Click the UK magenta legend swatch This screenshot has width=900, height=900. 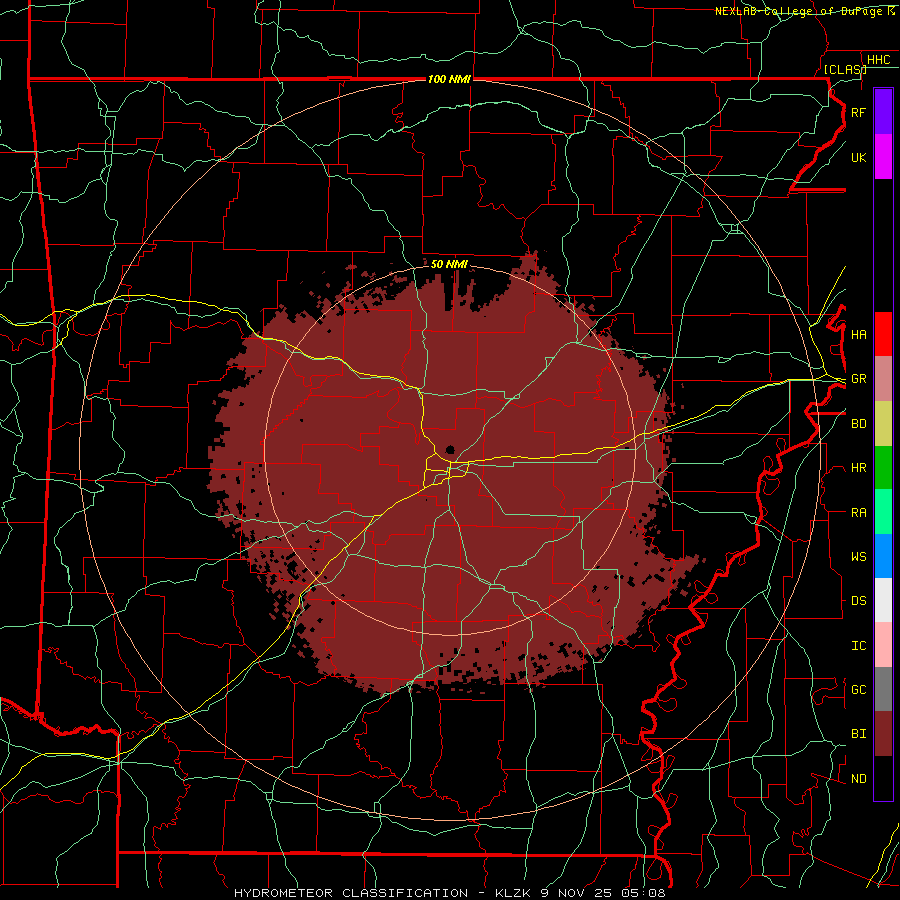click(x=883, y=157)
